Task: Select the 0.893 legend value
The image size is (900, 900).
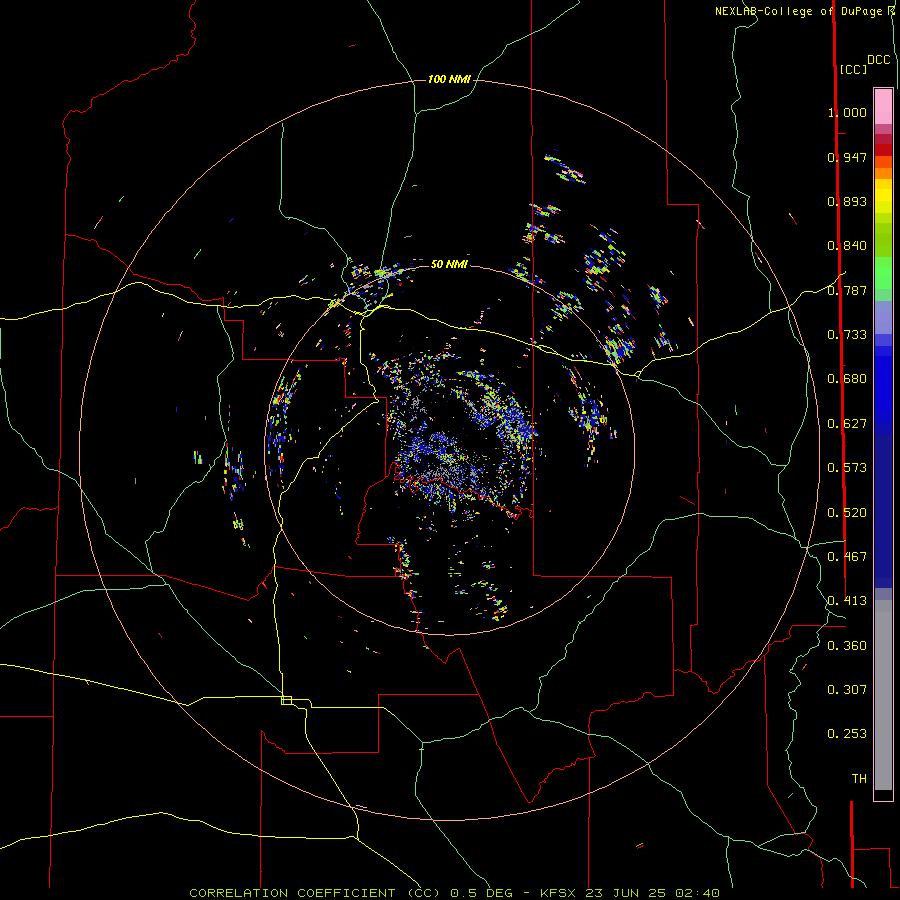Action: 847,201
